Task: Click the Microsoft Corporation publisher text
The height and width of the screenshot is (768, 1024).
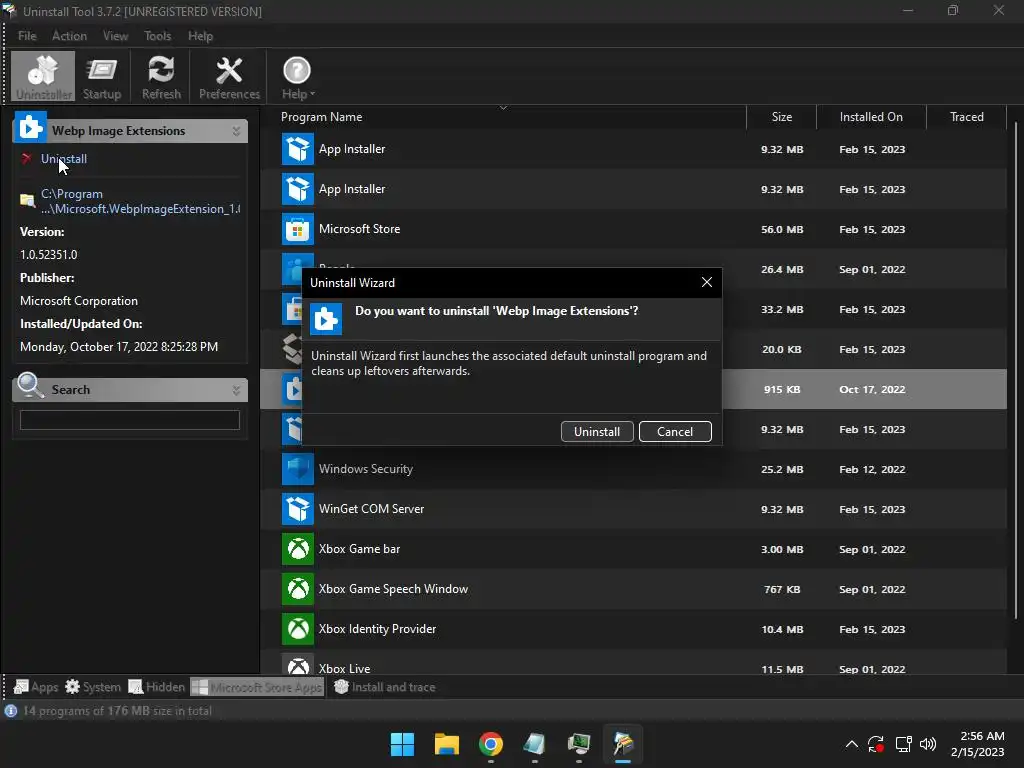Action: click(79, 301)
